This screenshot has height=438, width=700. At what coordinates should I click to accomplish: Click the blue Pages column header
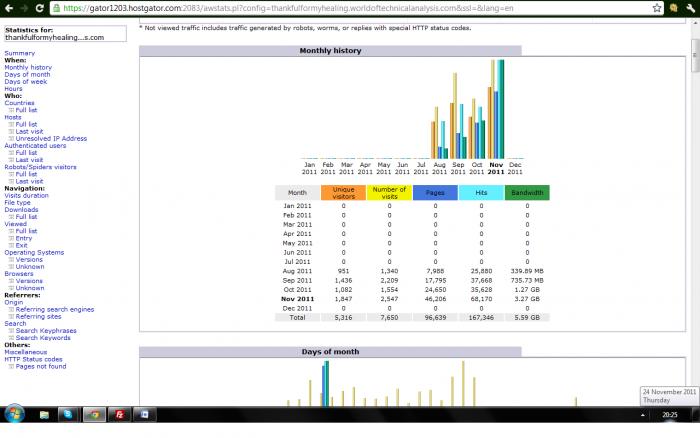435,193
